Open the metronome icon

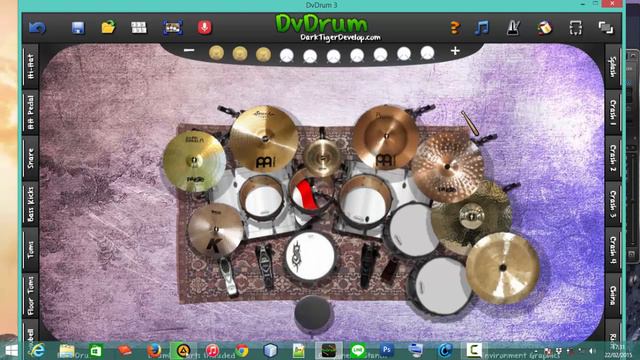513,28
